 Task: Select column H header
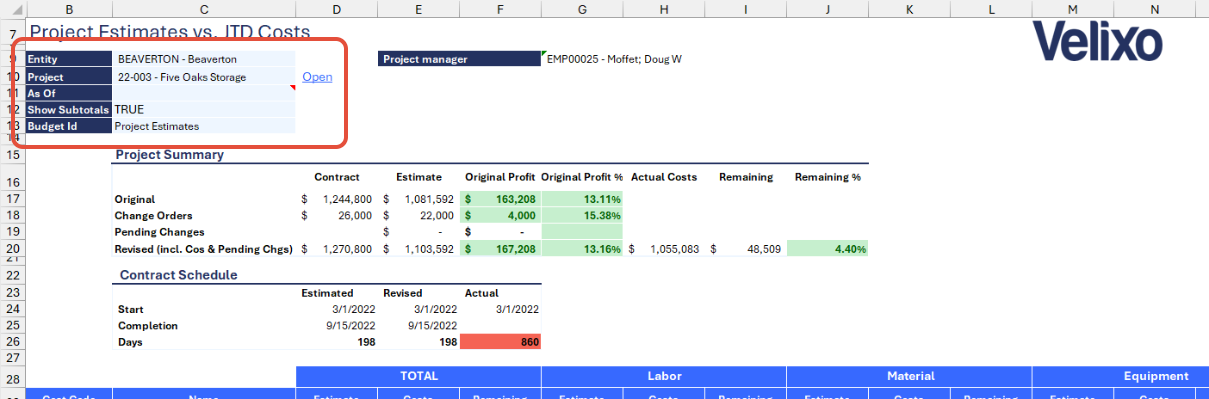point(664,9)
